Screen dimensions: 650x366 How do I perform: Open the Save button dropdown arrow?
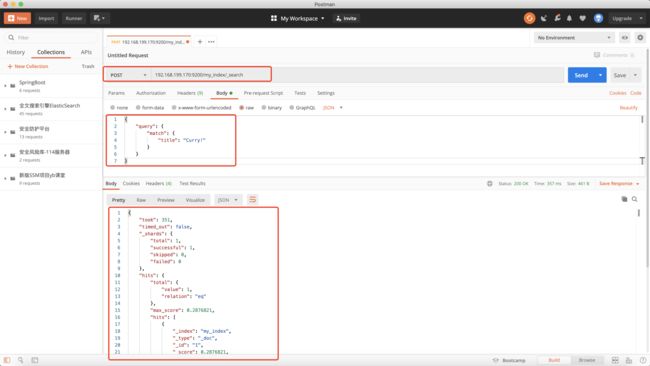pyautogui.click(x=635, y=75)
